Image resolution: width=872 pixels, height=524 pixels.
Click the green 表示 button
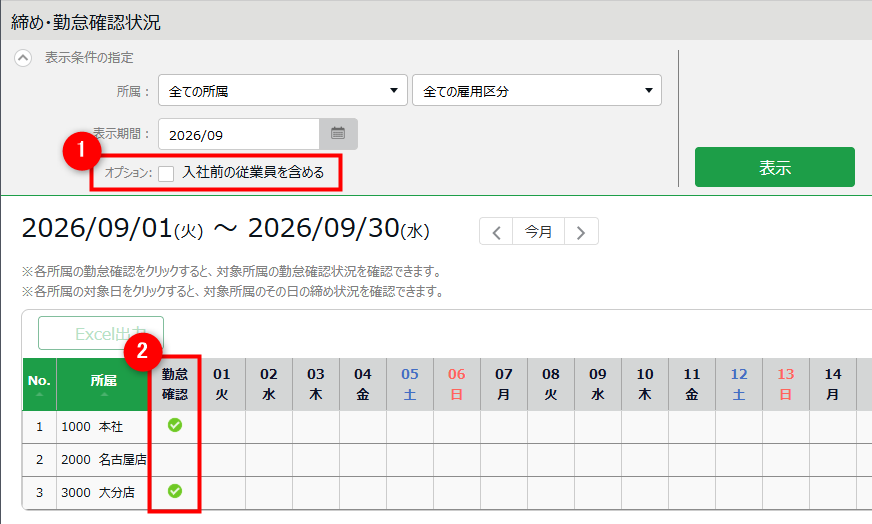click(x=775, y=167)
